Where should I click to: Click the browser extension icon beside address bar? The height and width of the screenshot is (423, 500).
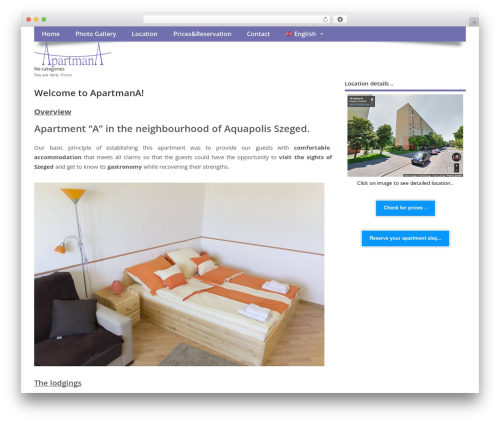click(340, 20)
